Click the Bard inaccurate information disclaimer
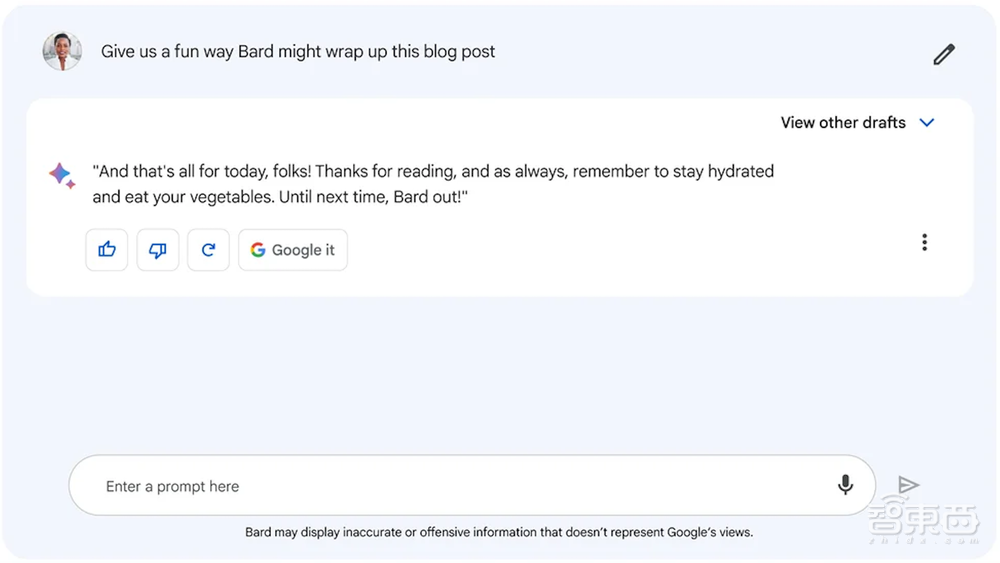The height and width of the screenshot is (563, 1000). pyautogui.click(x=499, y=532)
